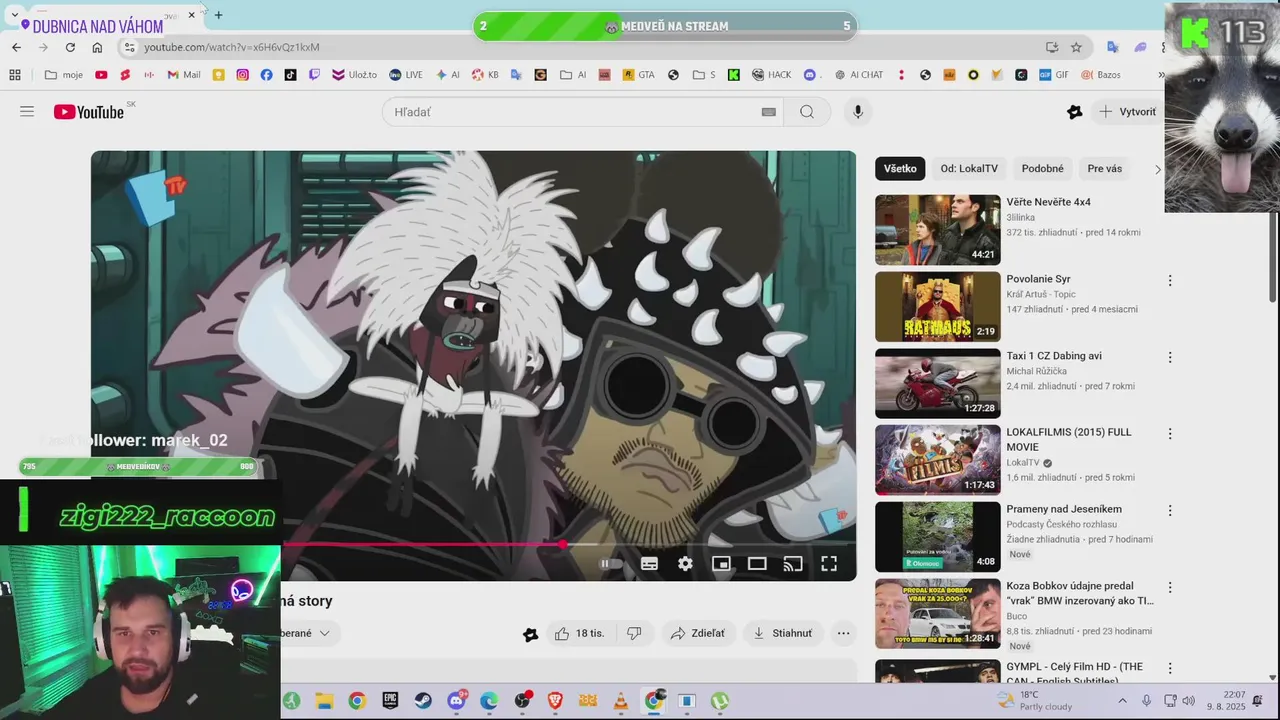Open the three-dot more actions under video
This screenshot has height=720, width=1280.
click(x=843, y=633)
